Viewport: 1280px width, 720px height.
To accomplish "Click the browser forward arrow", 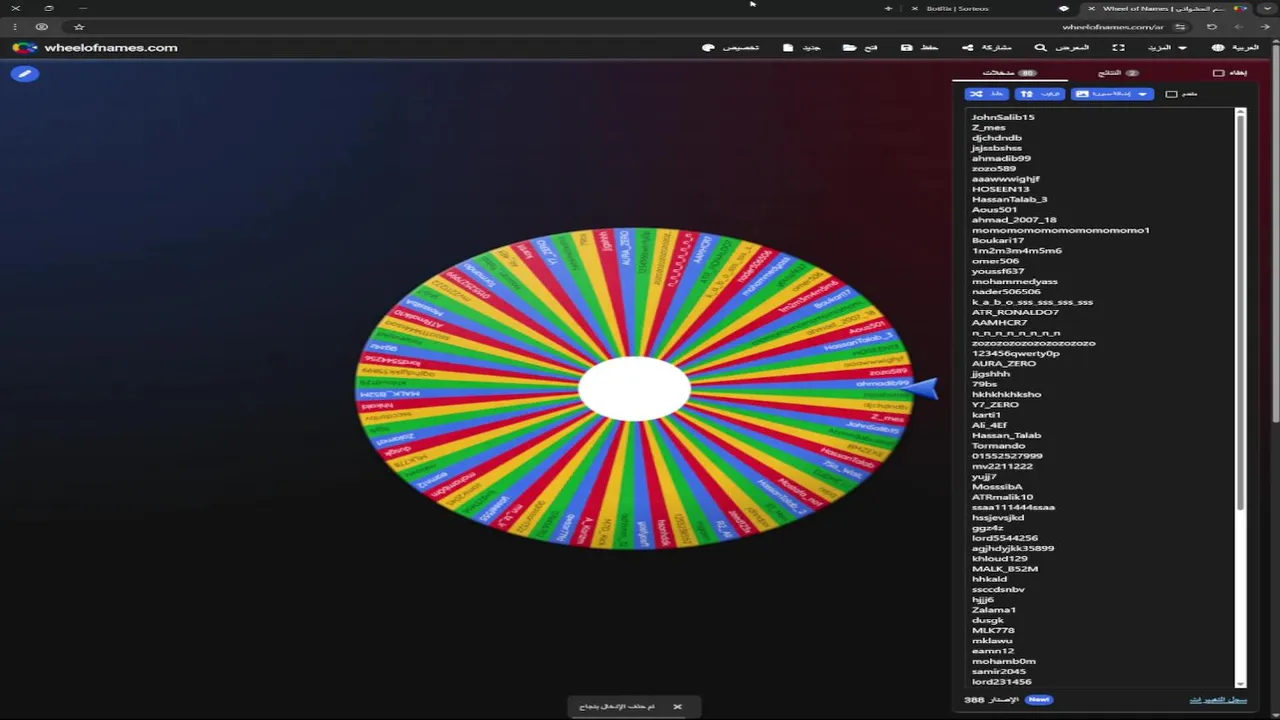I will tap(1240, 27).
